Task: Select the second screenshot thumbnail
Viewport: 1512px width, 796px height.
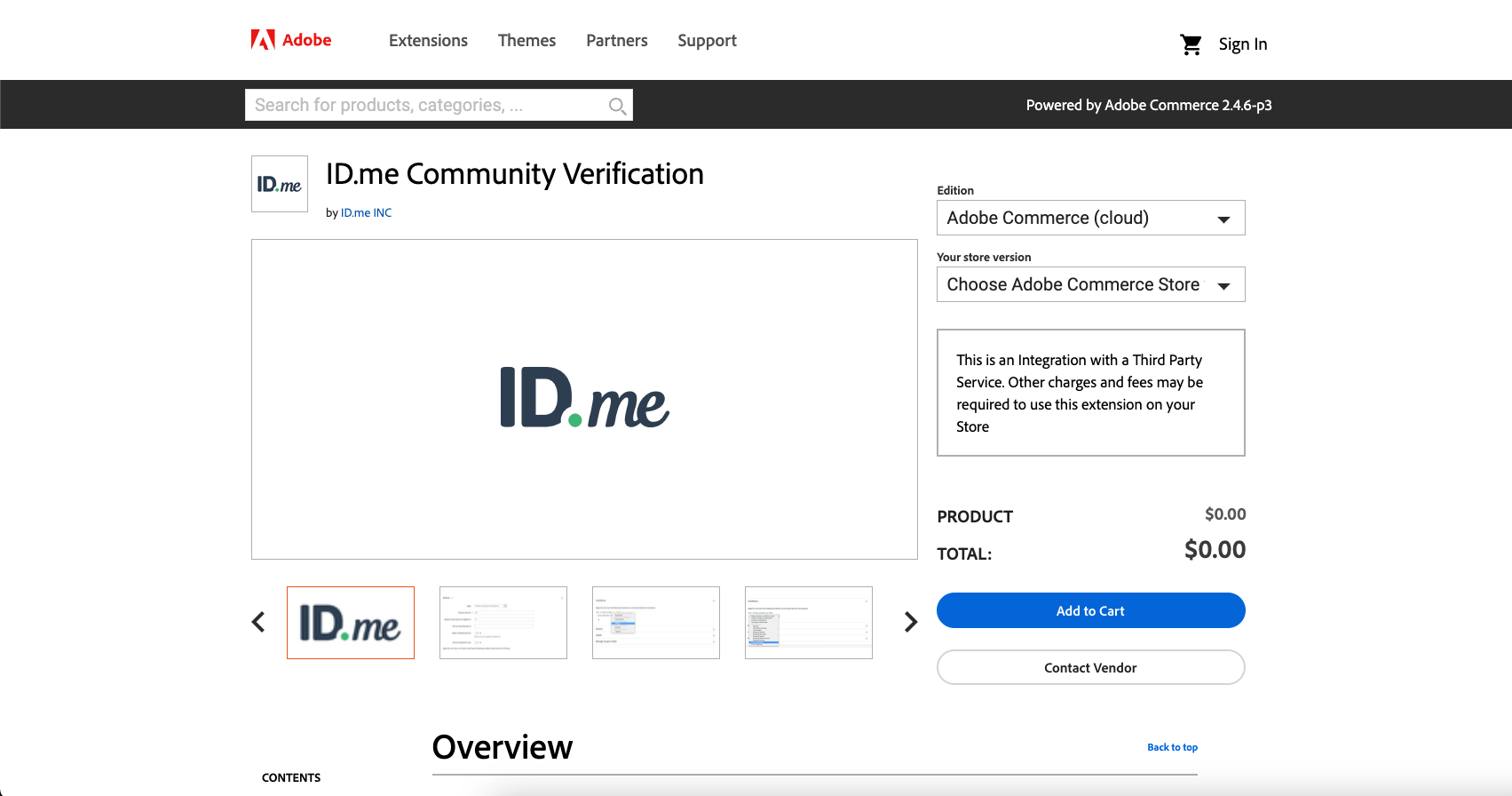Action: click(503, 623)
